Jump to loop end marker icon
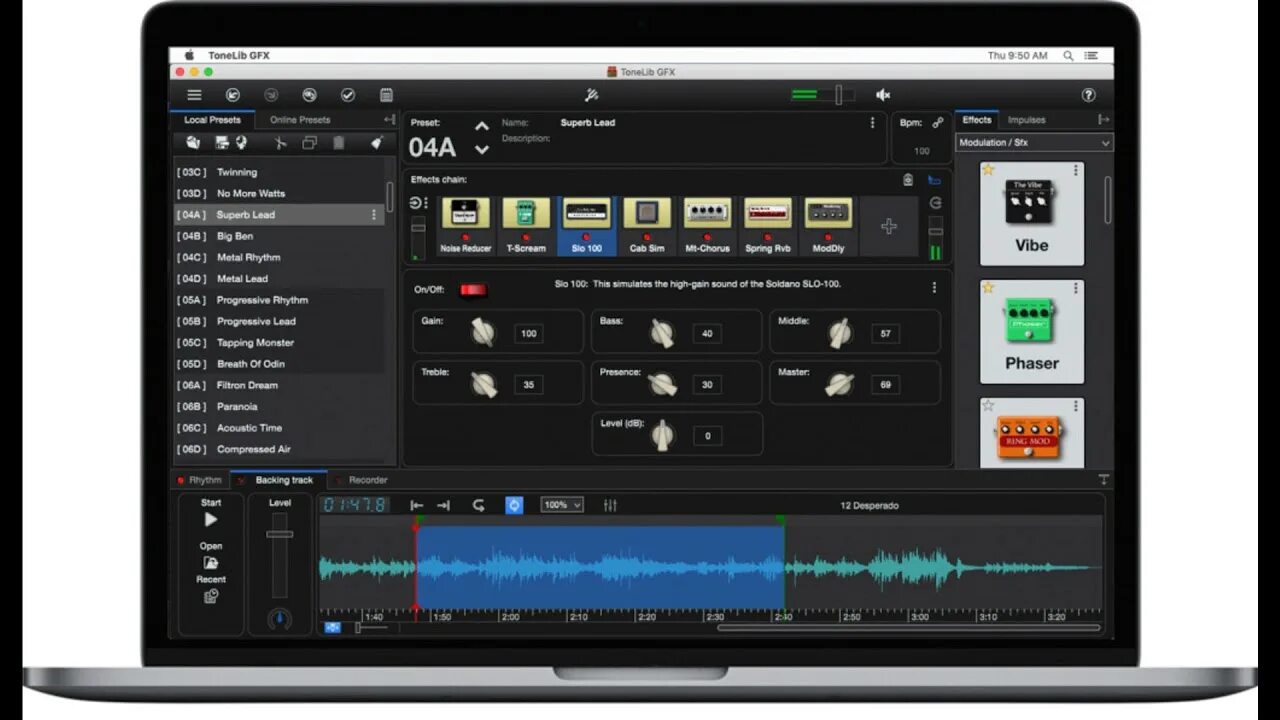Screen dimensions: 1280x720 443,505
